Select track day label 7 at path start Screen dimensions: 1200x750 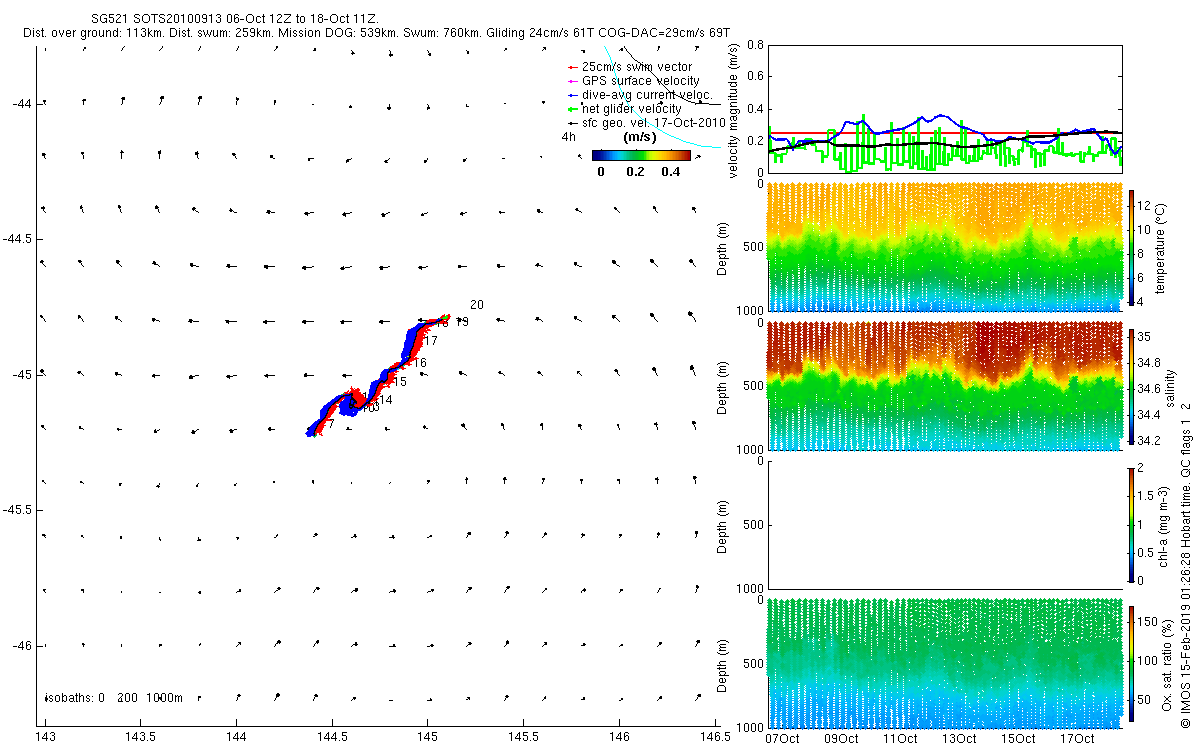330,425
